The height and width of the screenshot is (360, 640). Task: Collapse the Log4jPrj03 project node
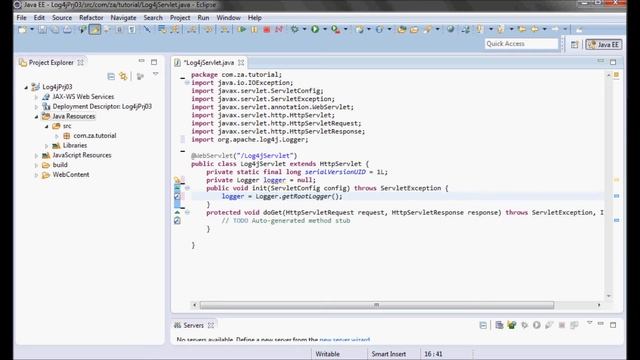[x=26, y=87]
